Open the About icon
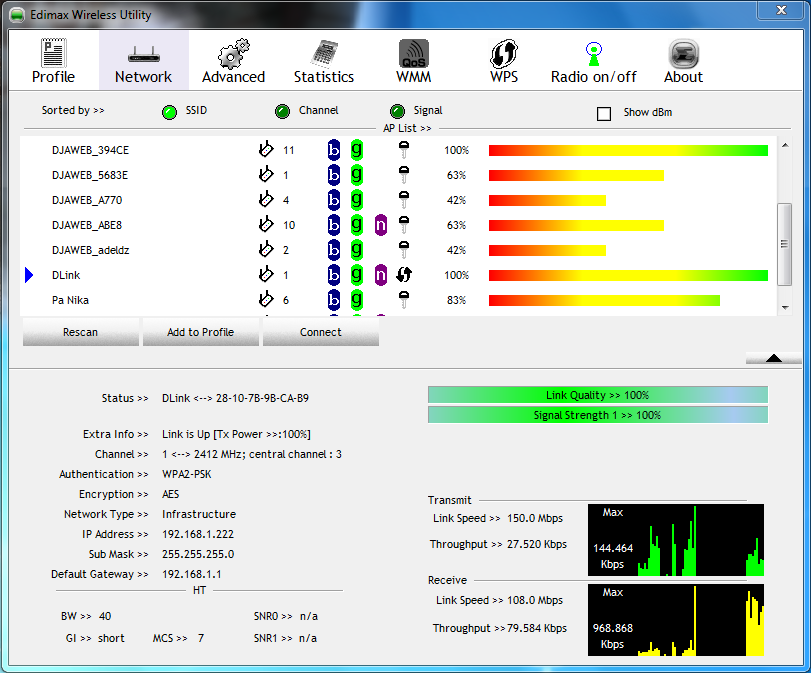 [684, 54]
